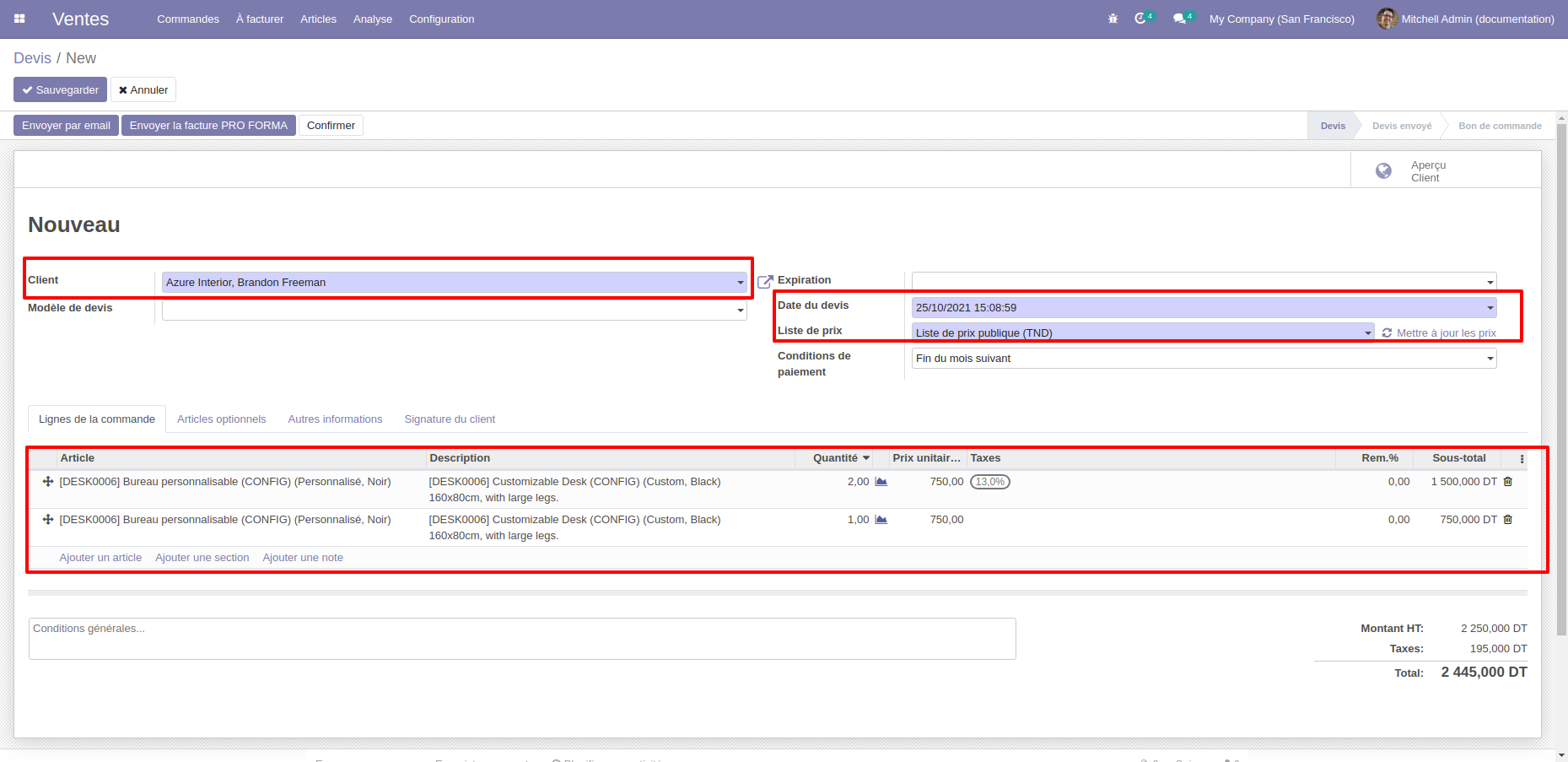Viewport: 1568px width, 762px height.
Task: Click Ajouter une section link
Action: click(202, 558)
